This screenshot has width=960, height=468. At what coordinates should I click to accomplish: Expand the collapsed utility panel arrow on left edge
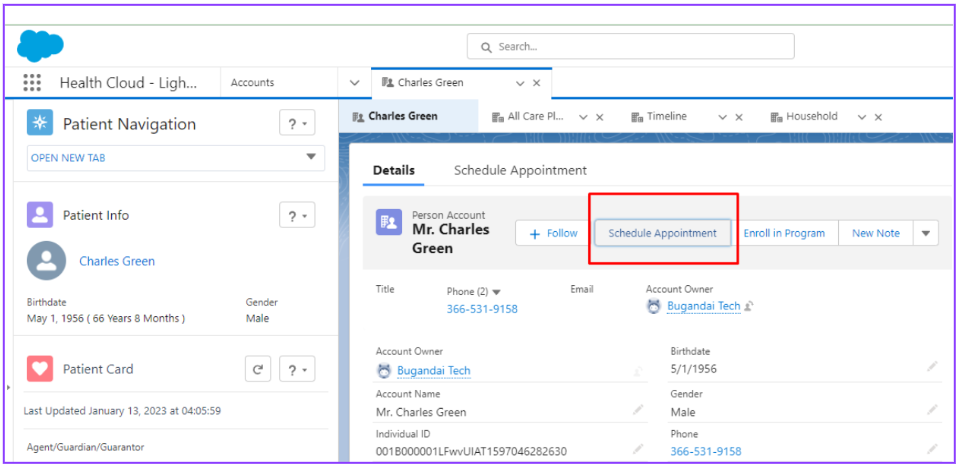(8, 387)
